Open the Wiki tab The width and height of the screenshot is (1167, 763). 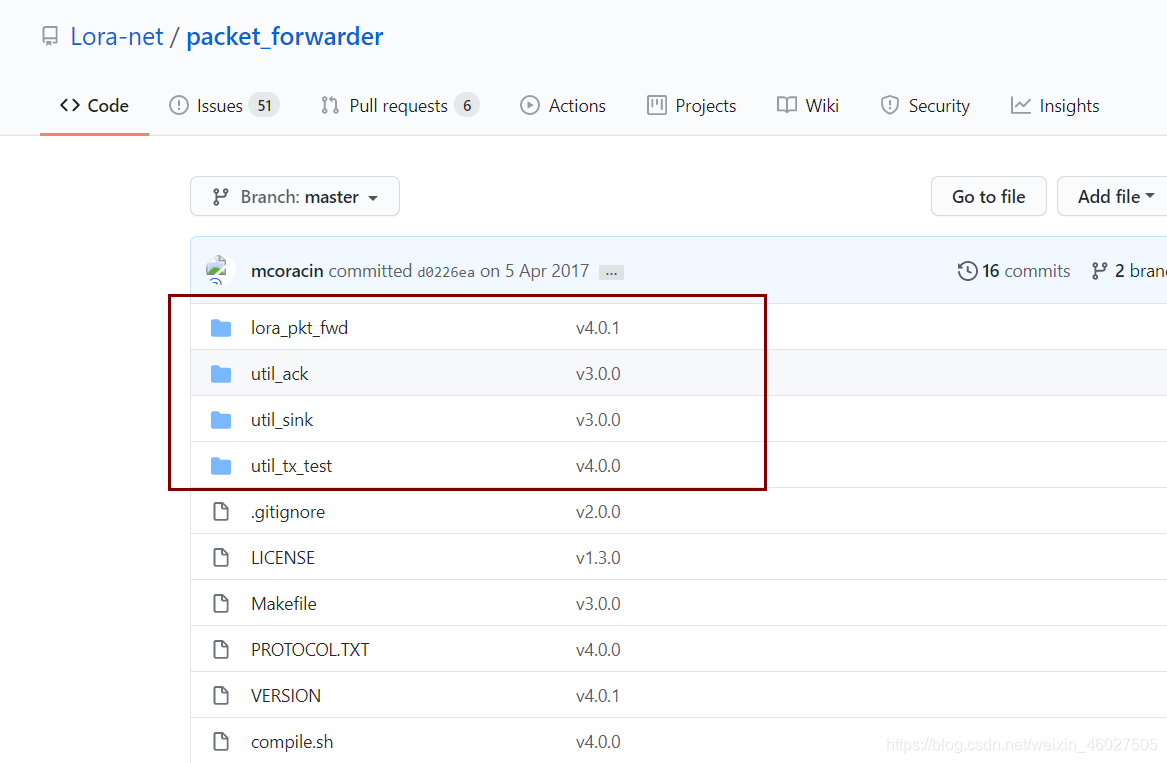point(808,106)
